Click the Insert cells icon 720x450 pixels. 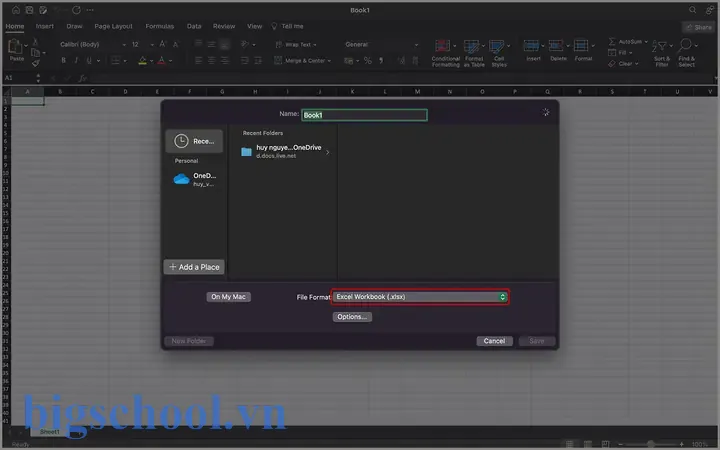[531, 45]
